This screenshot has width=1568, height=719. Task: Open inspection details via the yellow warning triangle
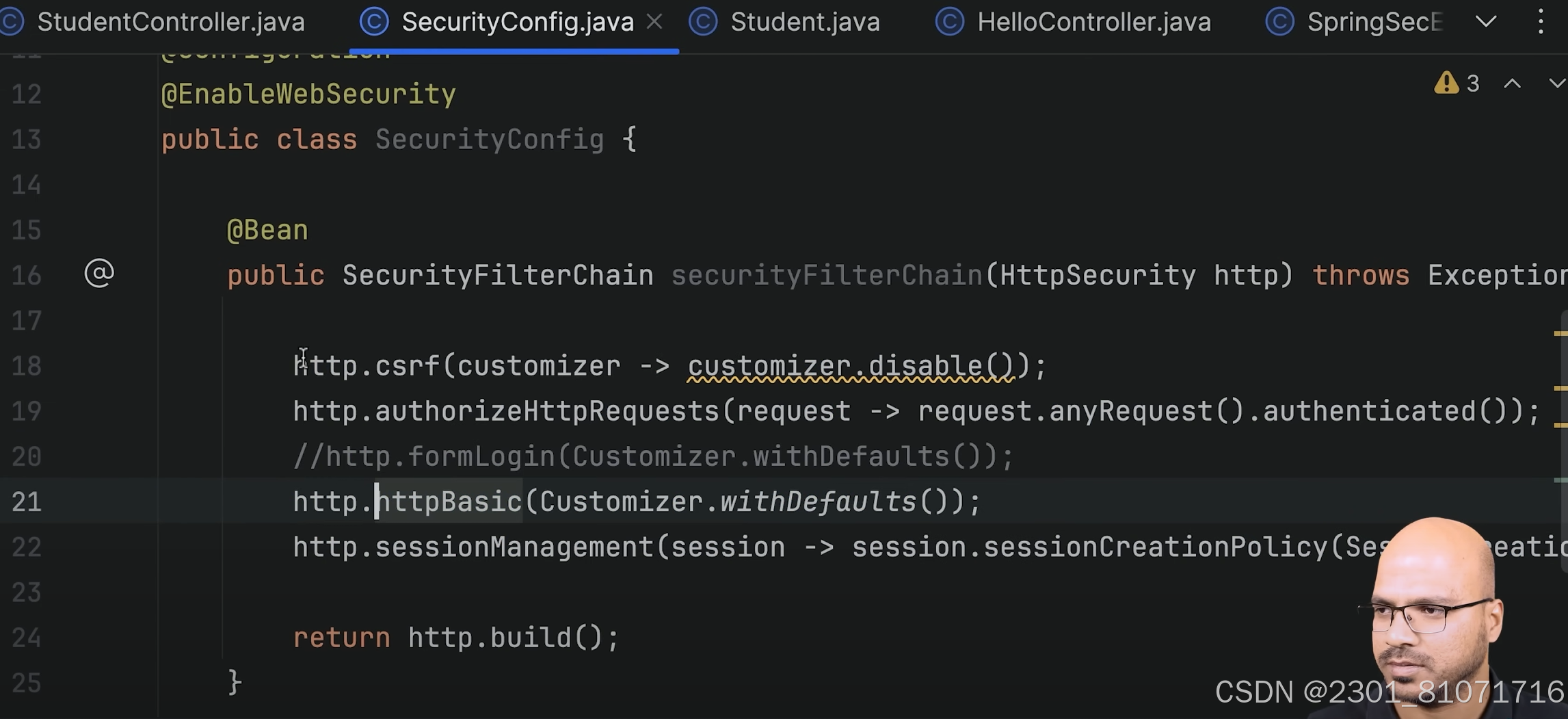(x=1448, y=83)
